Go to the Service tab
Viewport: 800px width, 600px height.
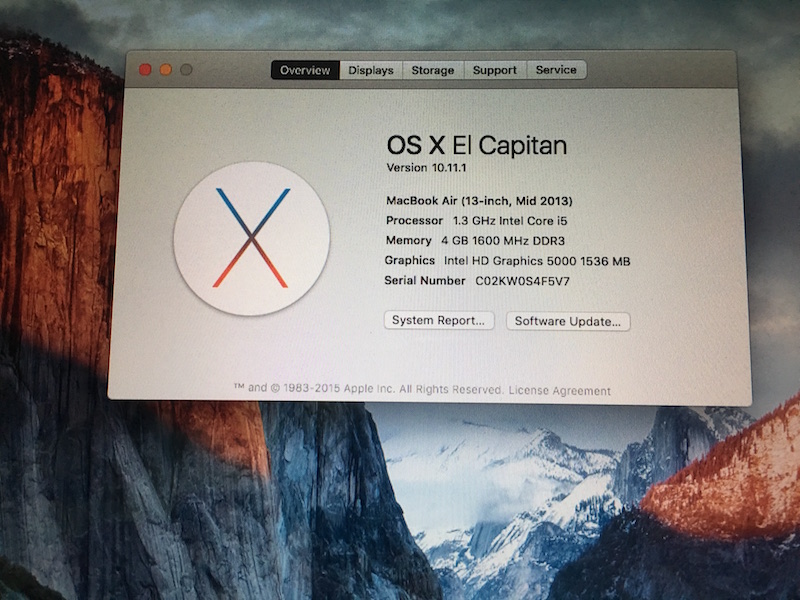pyautogui.click(x=556, y=70)
